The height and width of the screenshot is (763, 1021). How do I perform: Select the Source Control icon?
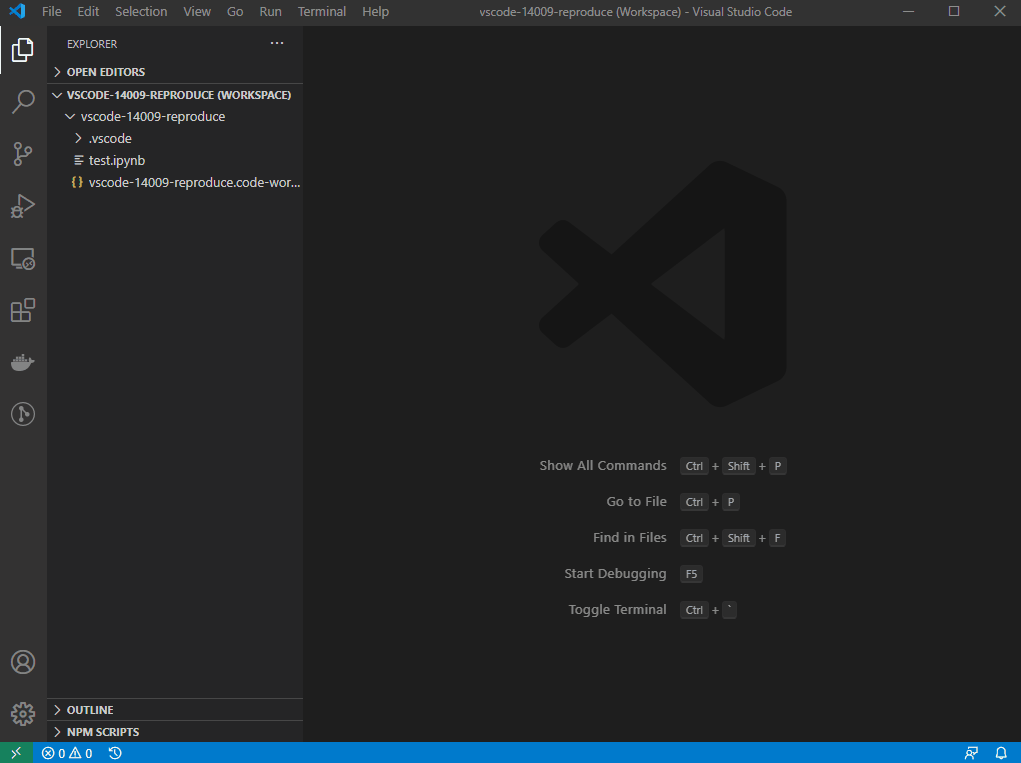pyautogui.click(x=23, y=154)
